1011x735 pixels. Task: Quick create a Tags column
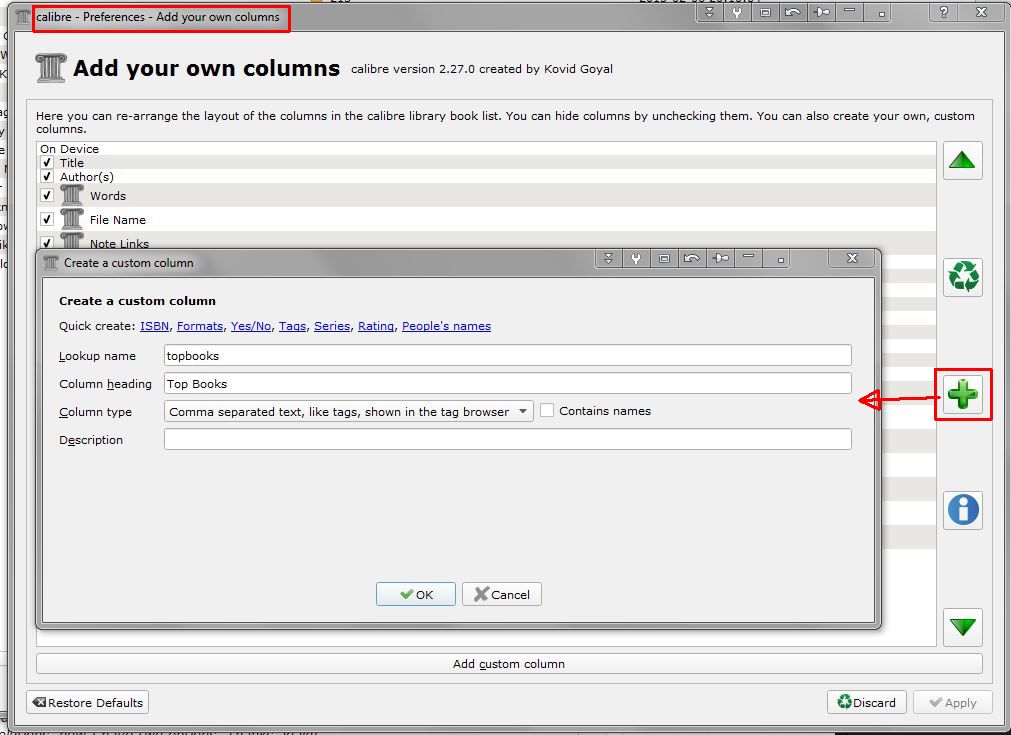point(292,326)
